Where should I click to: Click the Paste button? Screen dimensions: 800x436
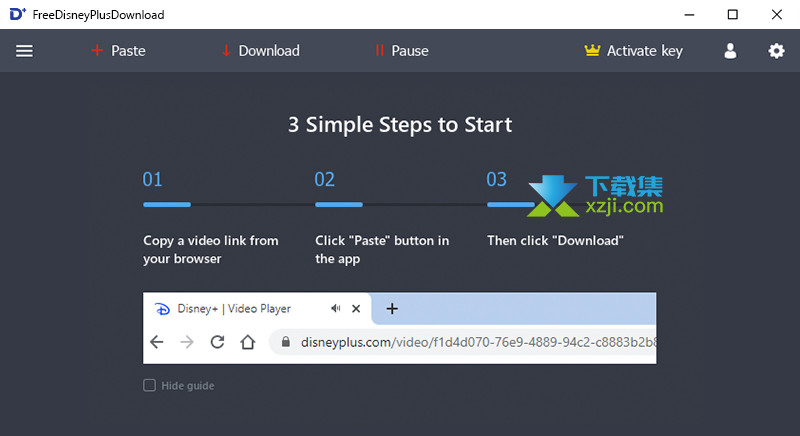pos(118,51)
